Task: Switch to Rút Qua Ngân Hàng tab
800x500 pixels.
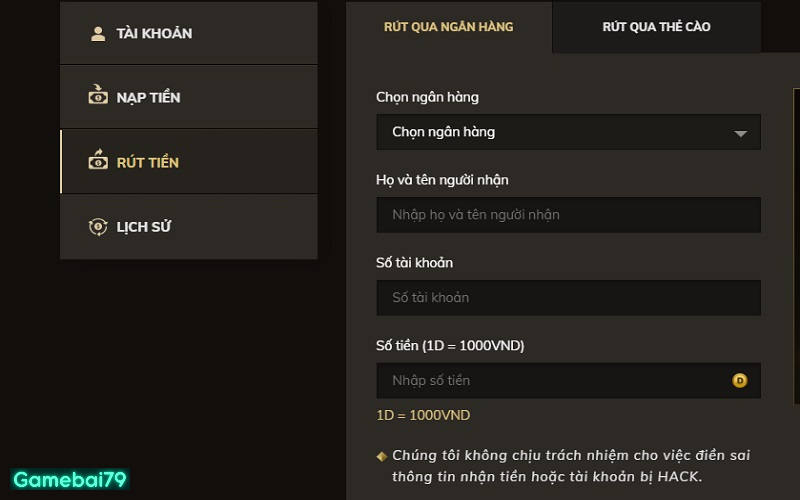Action: pyautogui.click(x=449, y=27)
